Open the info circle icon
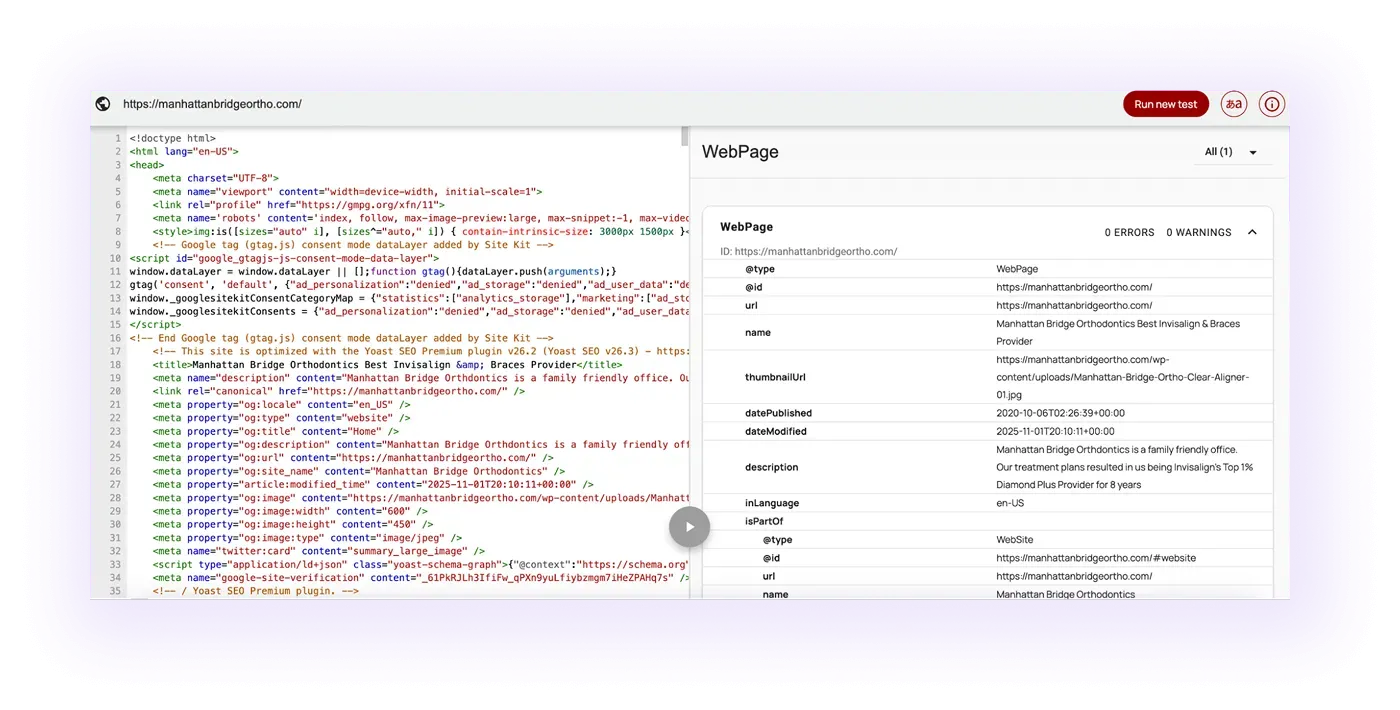 click(x=1272, y=104)
